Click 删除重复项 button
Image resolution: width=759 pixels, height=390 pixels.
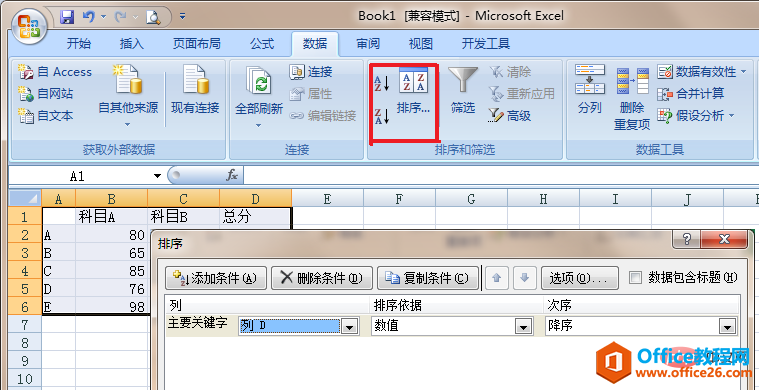[x=632, y=98]
